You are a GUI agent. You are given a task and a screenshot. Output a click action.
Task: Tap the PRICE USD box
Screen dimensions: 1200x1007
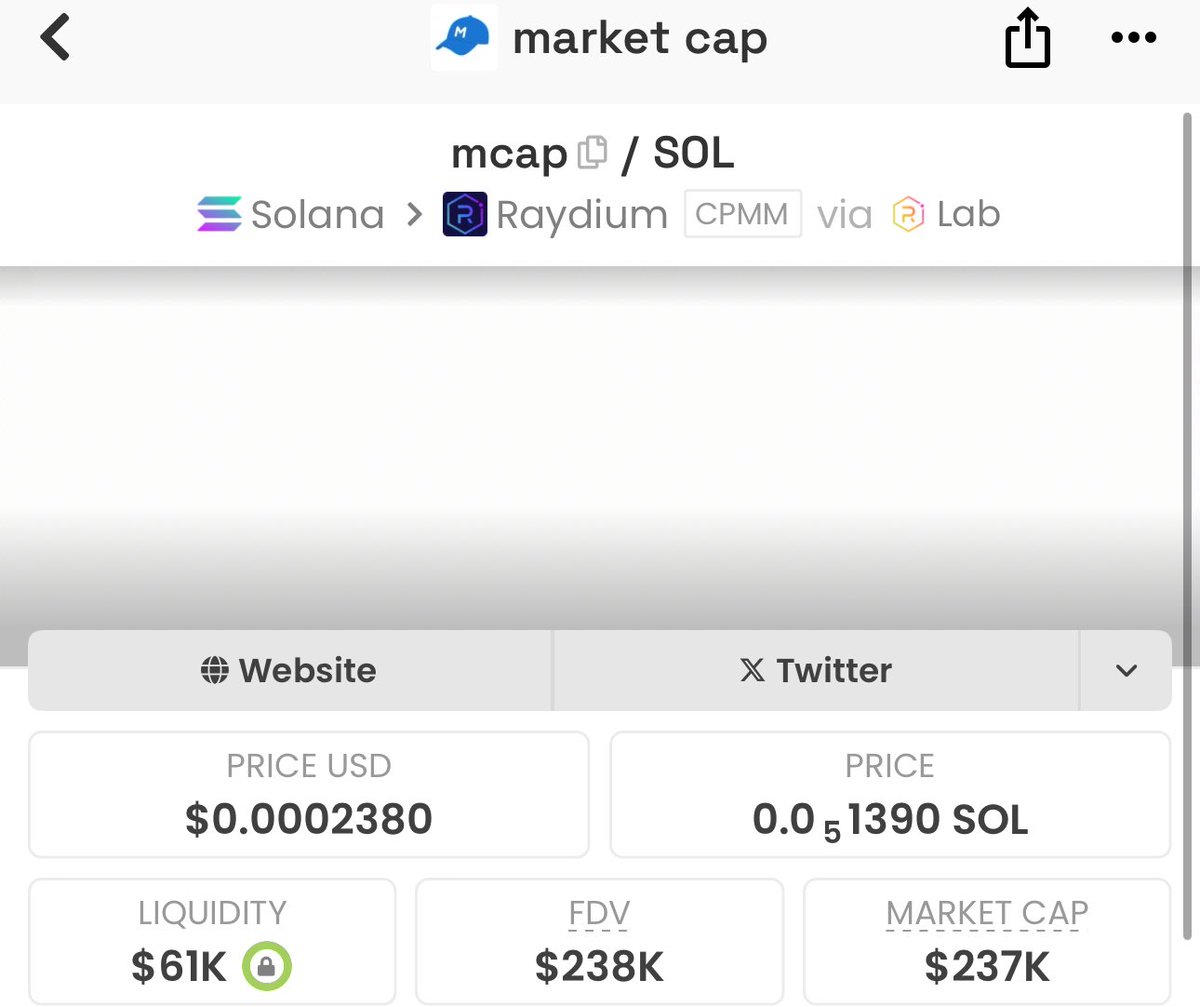tap(309, 794)
